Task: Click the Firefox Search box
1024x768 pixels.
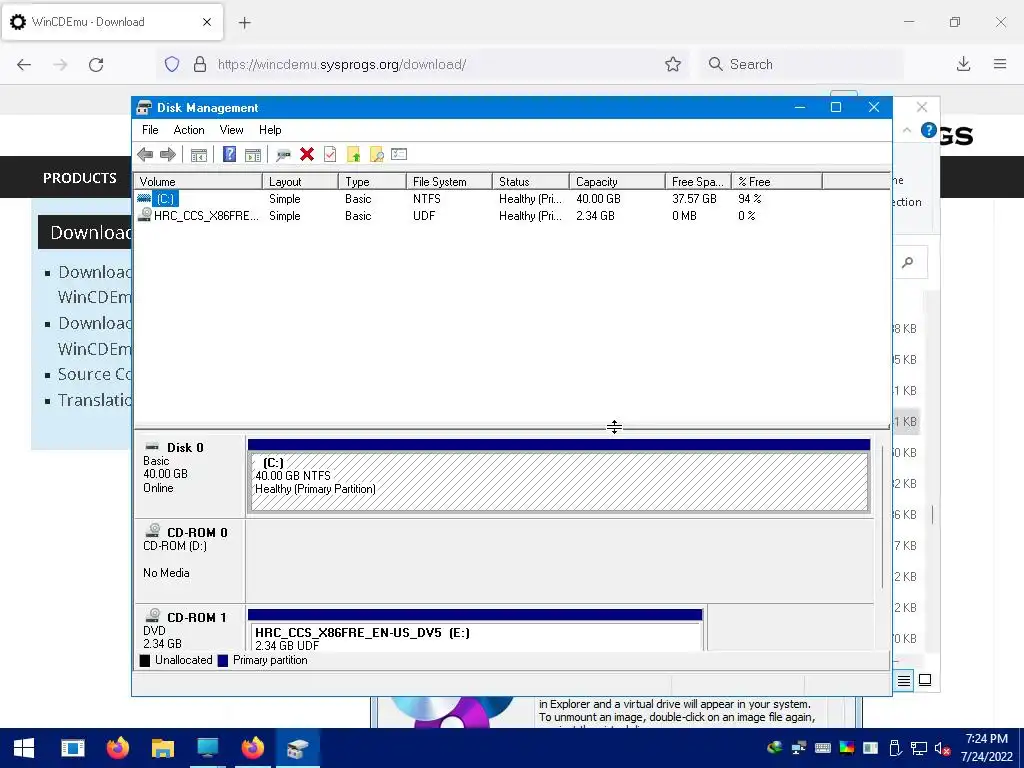Action: (802, 64)
